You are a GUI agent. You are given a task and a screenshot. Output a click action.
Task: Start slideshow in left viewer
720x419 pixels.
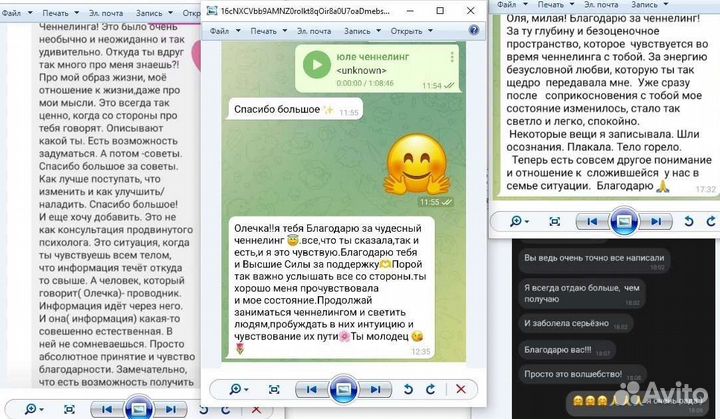139,408
